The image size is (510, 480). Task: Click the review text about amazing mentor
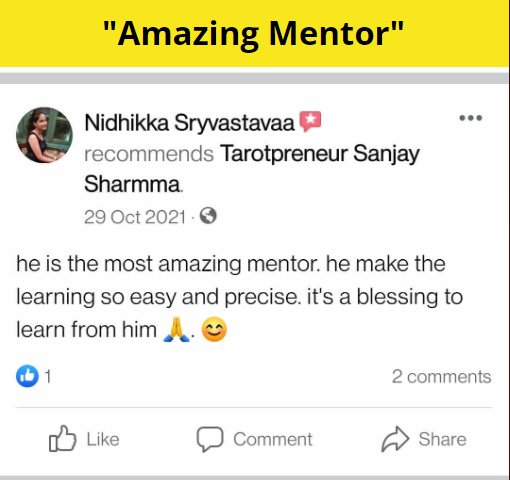click(239, 297)
